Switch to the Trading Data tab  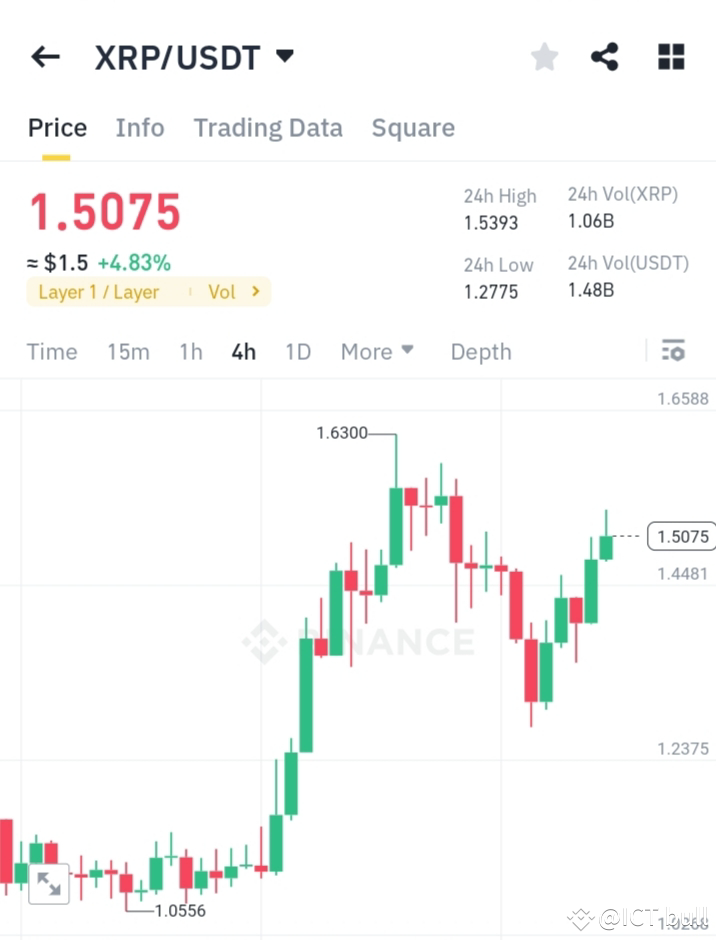(267, 128)
